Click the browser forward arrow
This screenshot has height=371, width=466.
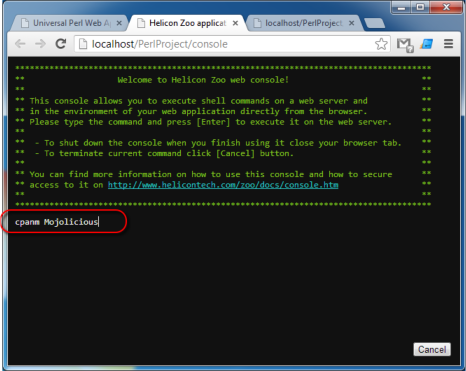(40, 44)
